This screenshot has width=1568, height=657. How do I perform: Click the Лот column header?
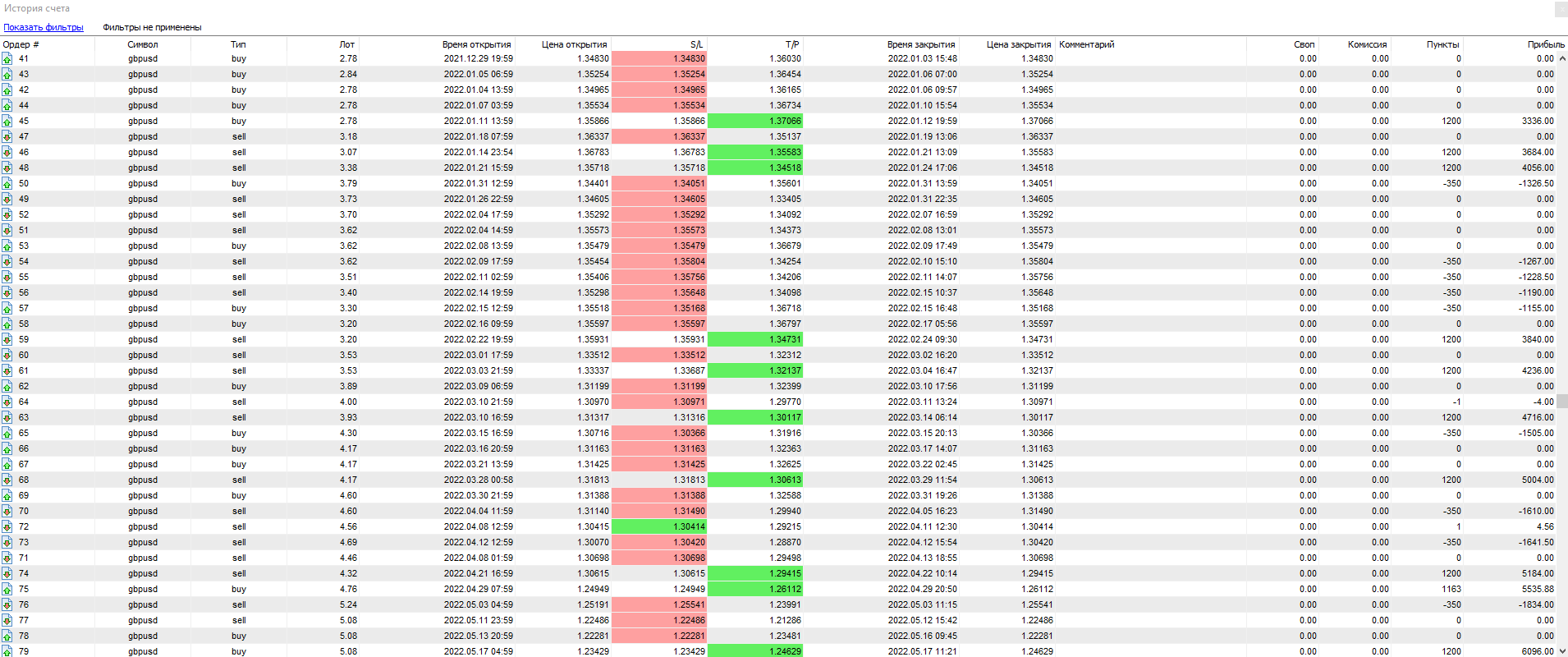[347, 45]
